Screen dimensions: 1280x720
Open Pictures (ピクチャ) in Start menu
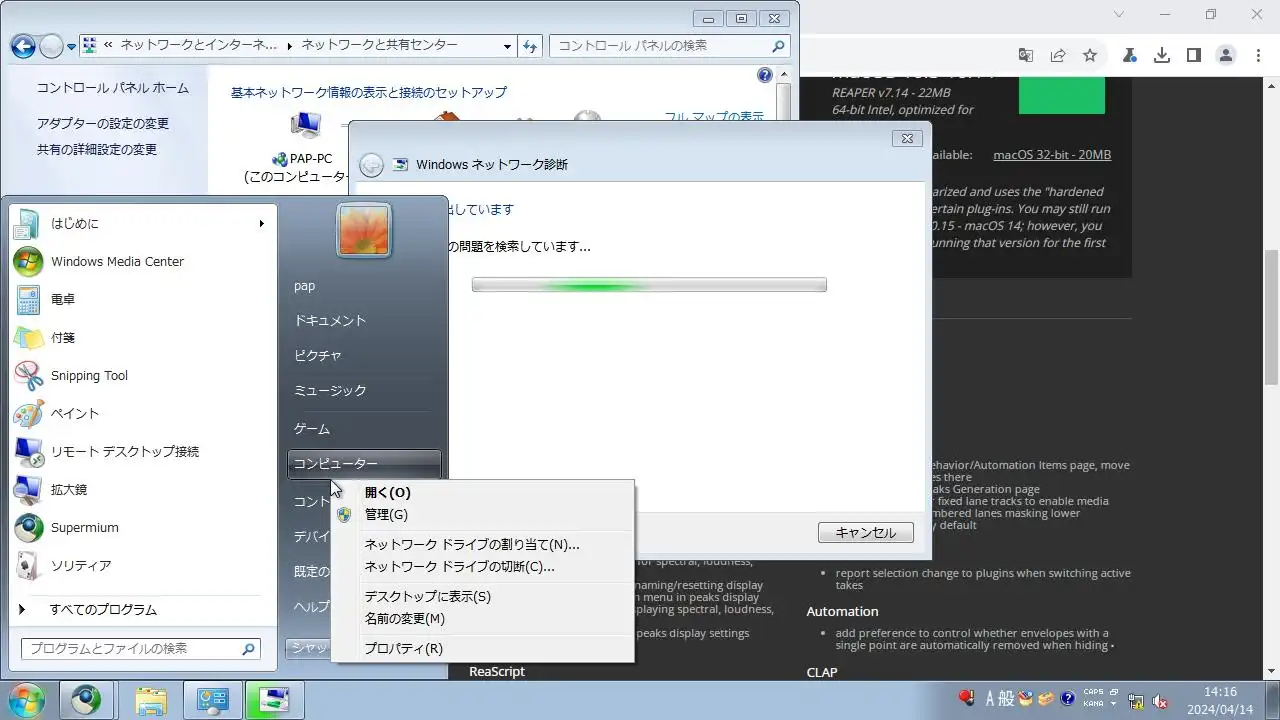(364, 355)
